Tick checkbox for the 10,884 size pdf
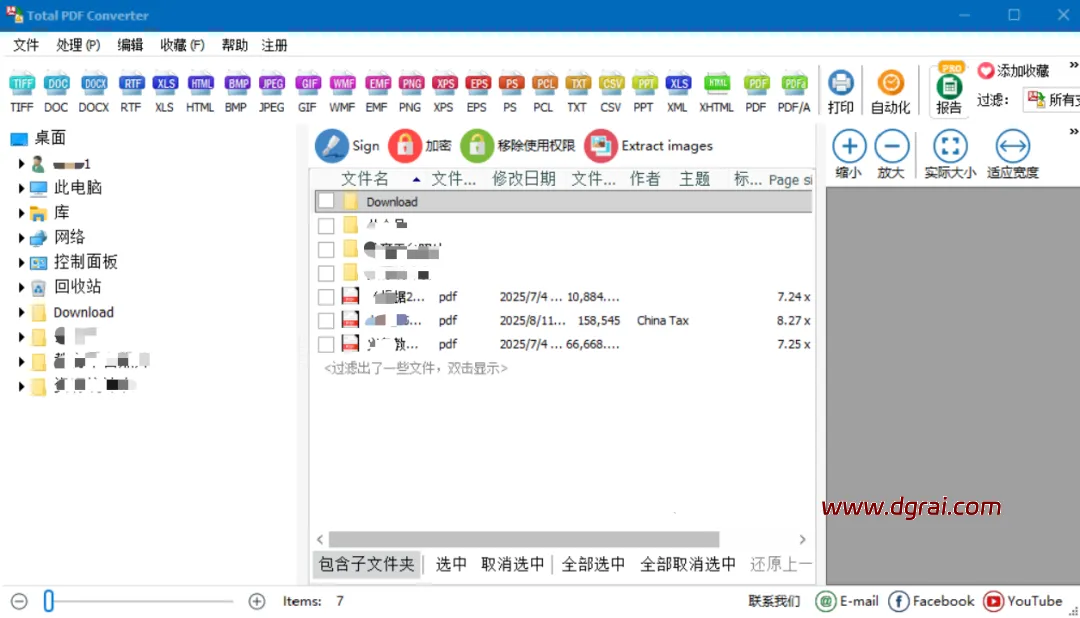 (326, 297)
